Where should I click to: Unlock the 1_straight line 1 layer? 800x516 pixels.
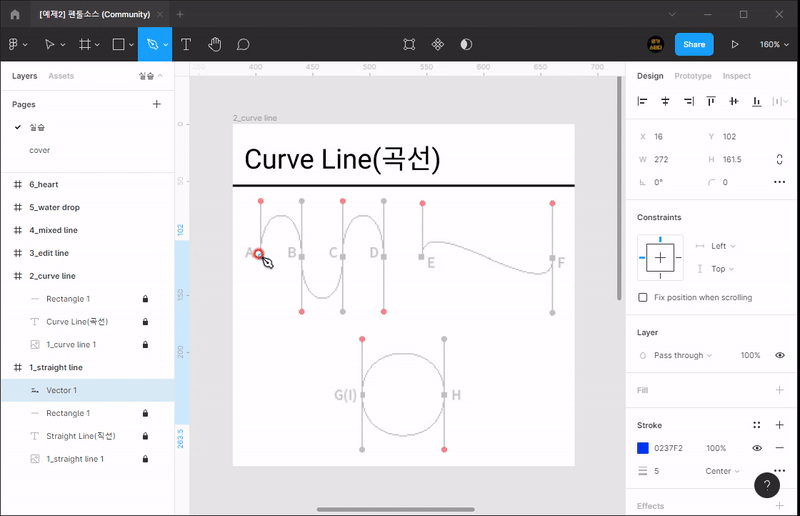tap(145, 459)
